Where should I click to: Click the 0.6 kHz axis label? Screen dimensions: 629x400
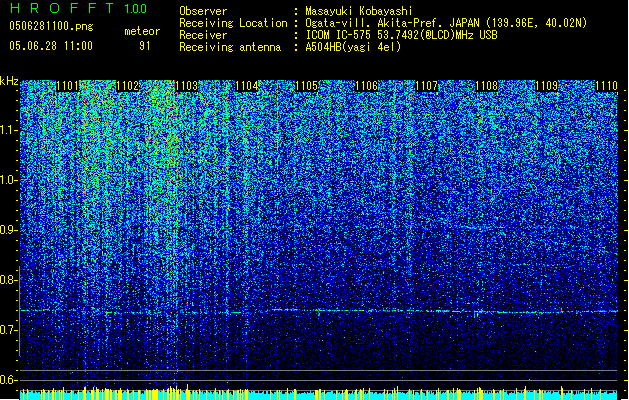[9, 380]
